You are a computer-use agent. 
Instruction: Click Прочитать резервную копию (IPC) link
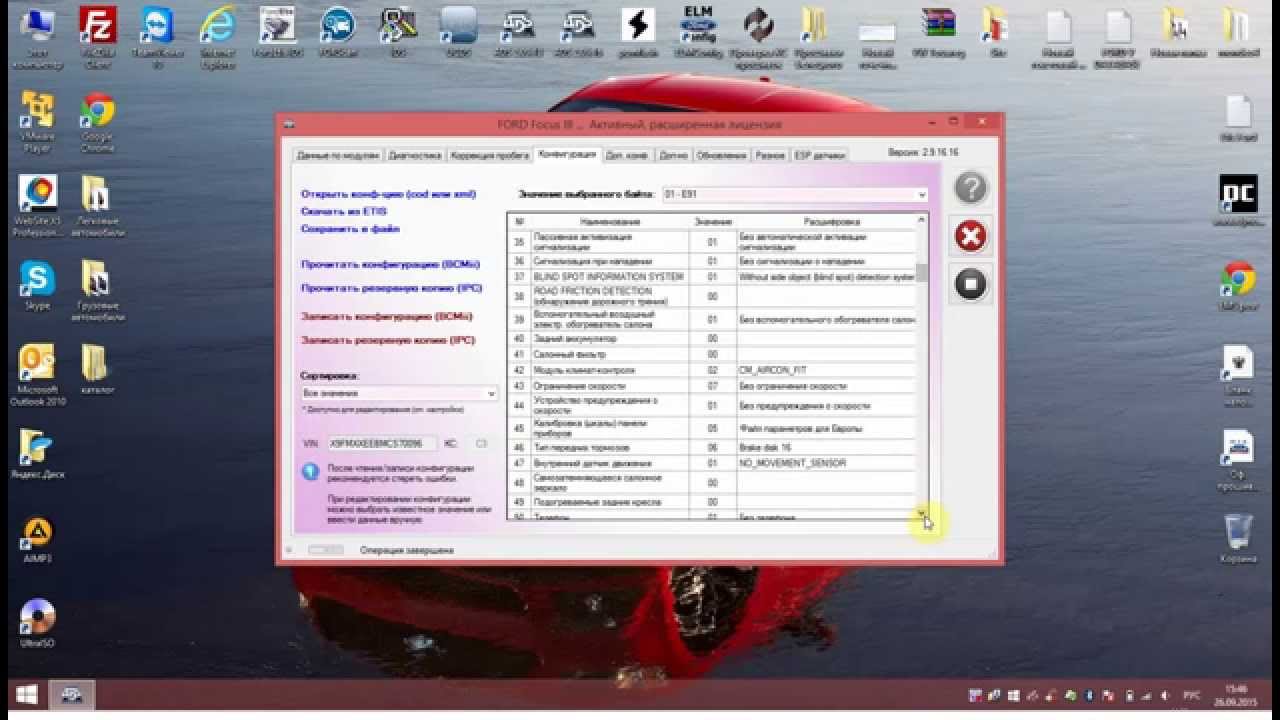pos(392,288)
